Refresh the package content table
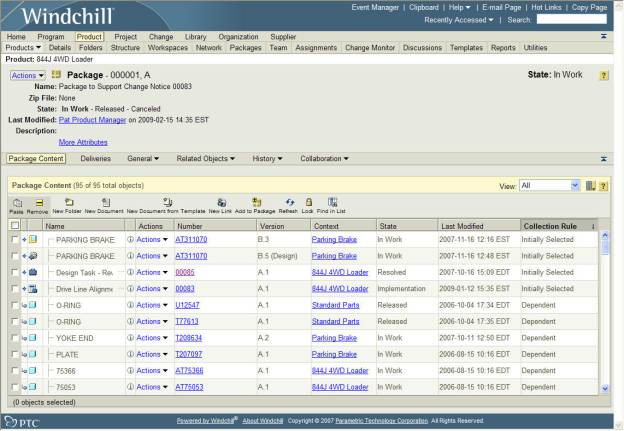This screenshot has width=624, height=431. [x=290, y=202]
